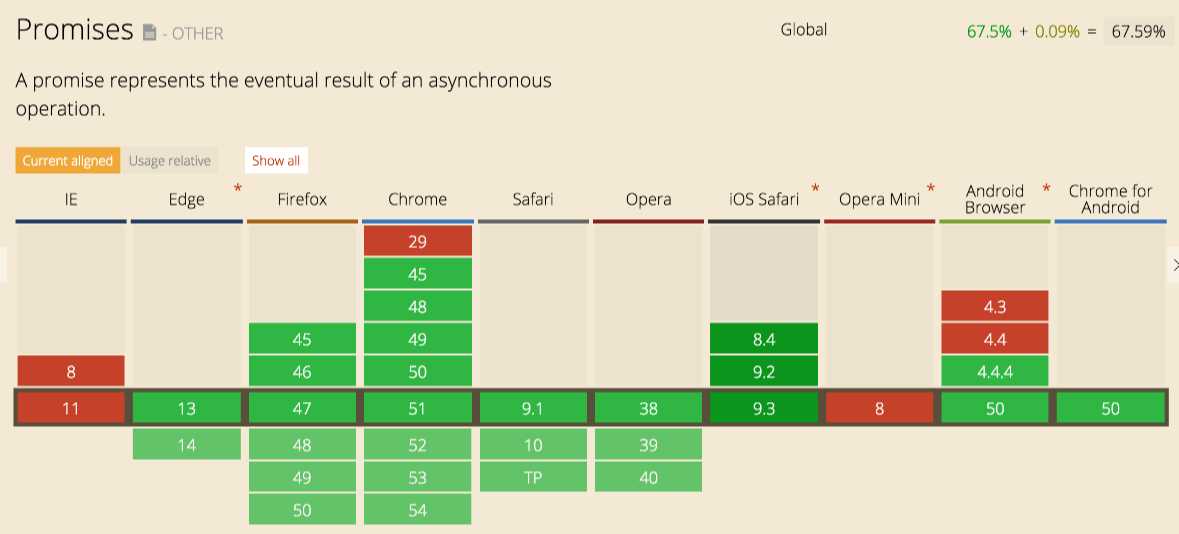Switch to Usage relative view
Screen dimensions: 1179x534
(x=170, y=161)
